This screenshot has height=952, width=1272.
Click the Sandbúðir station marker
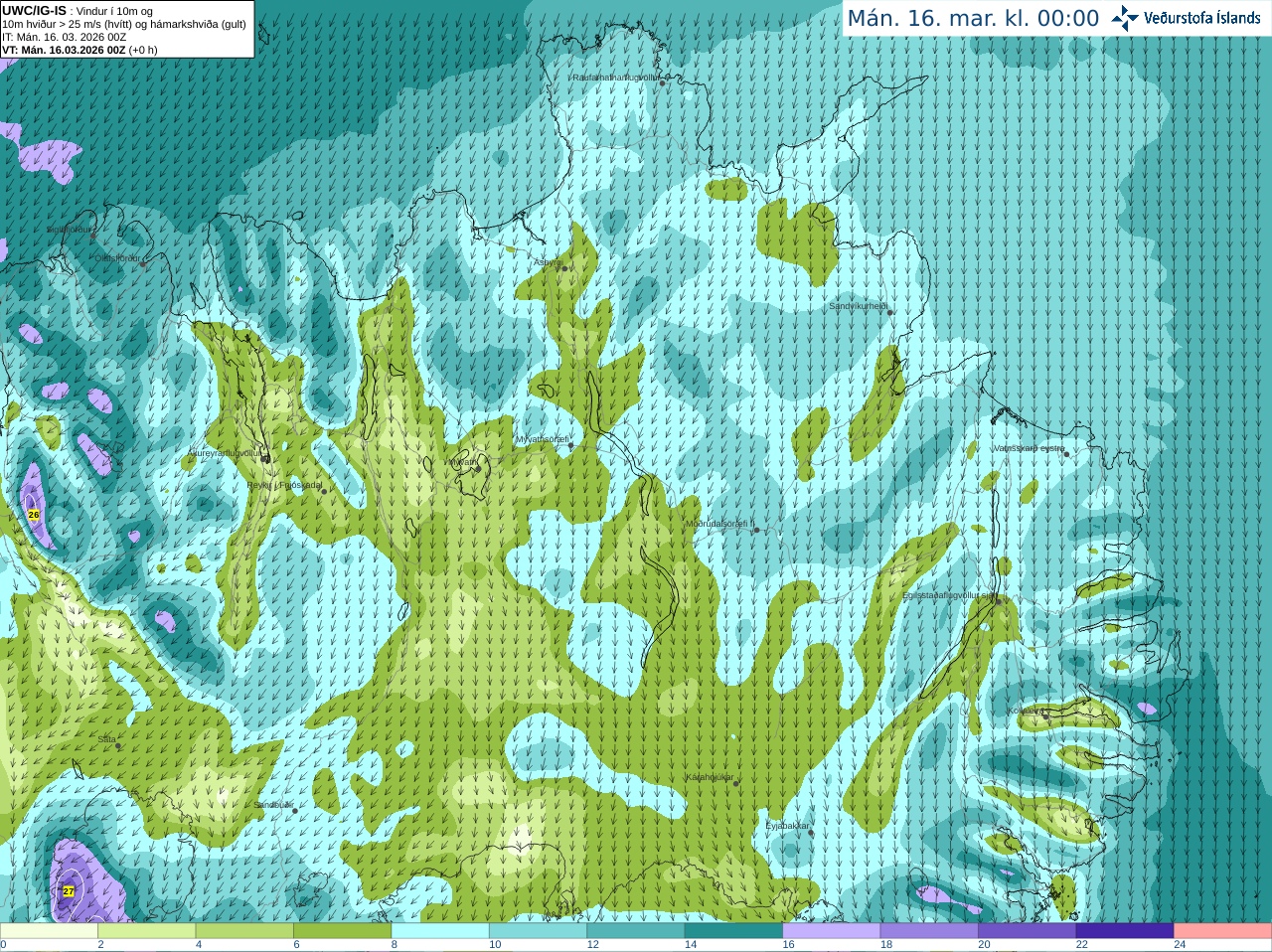click(x=295, y=811)
